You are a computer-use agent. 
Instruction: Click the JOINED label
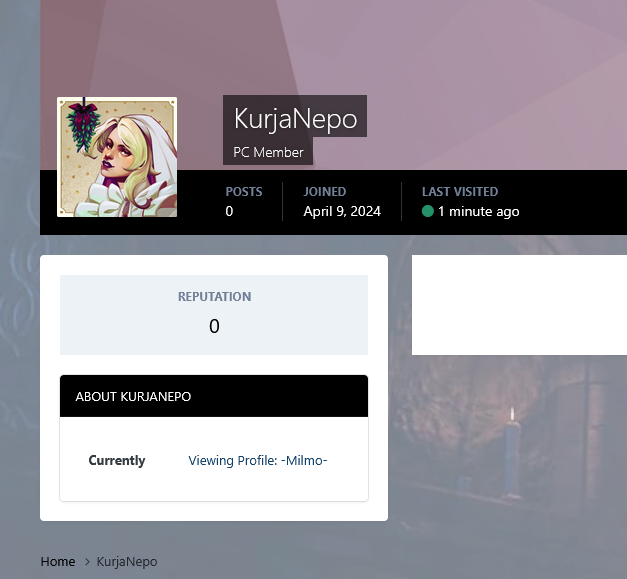pos(325,192)
